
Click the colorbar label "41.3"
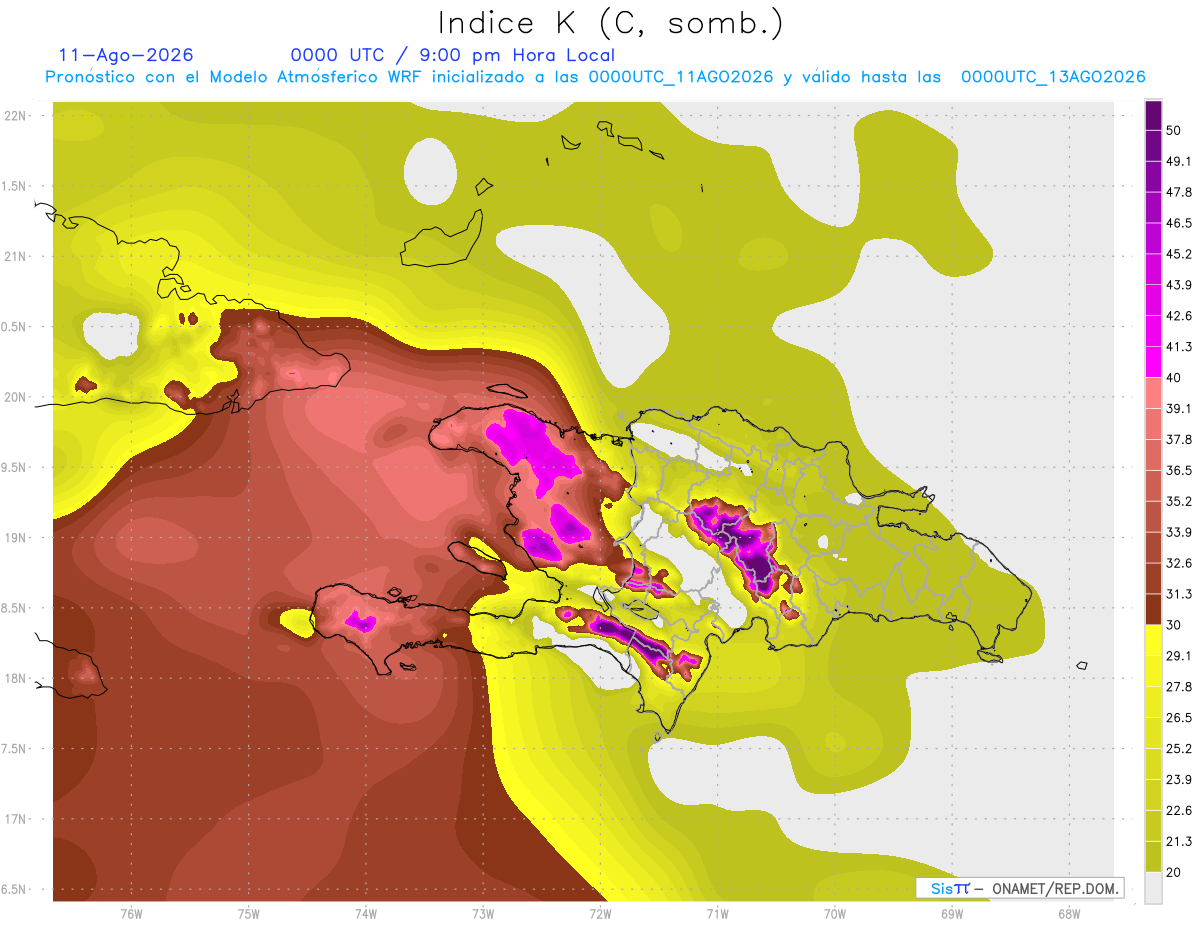[1178, 347]
